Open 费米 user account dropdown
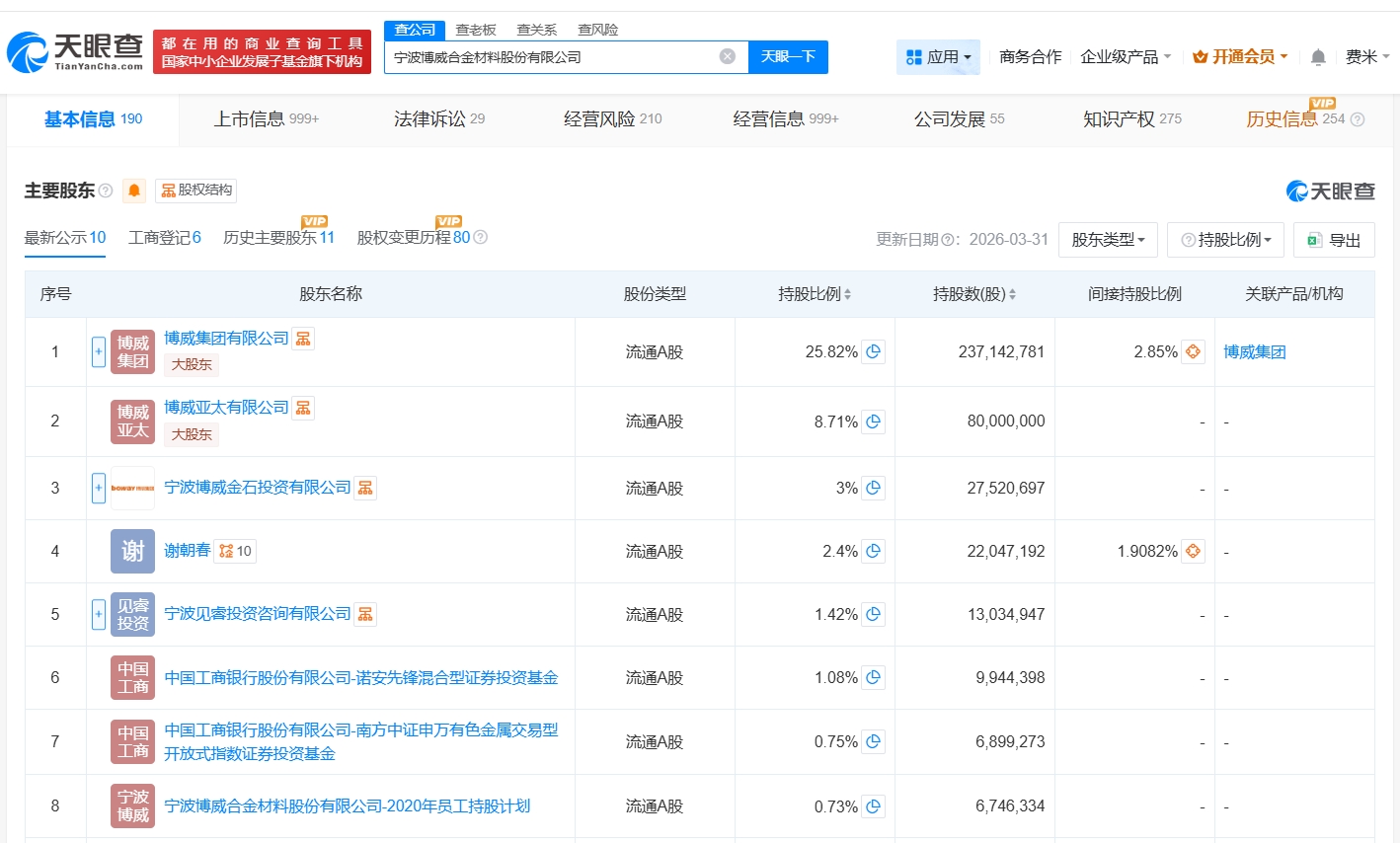The width and height of the screenshot is (1400, 843). 1367,57
